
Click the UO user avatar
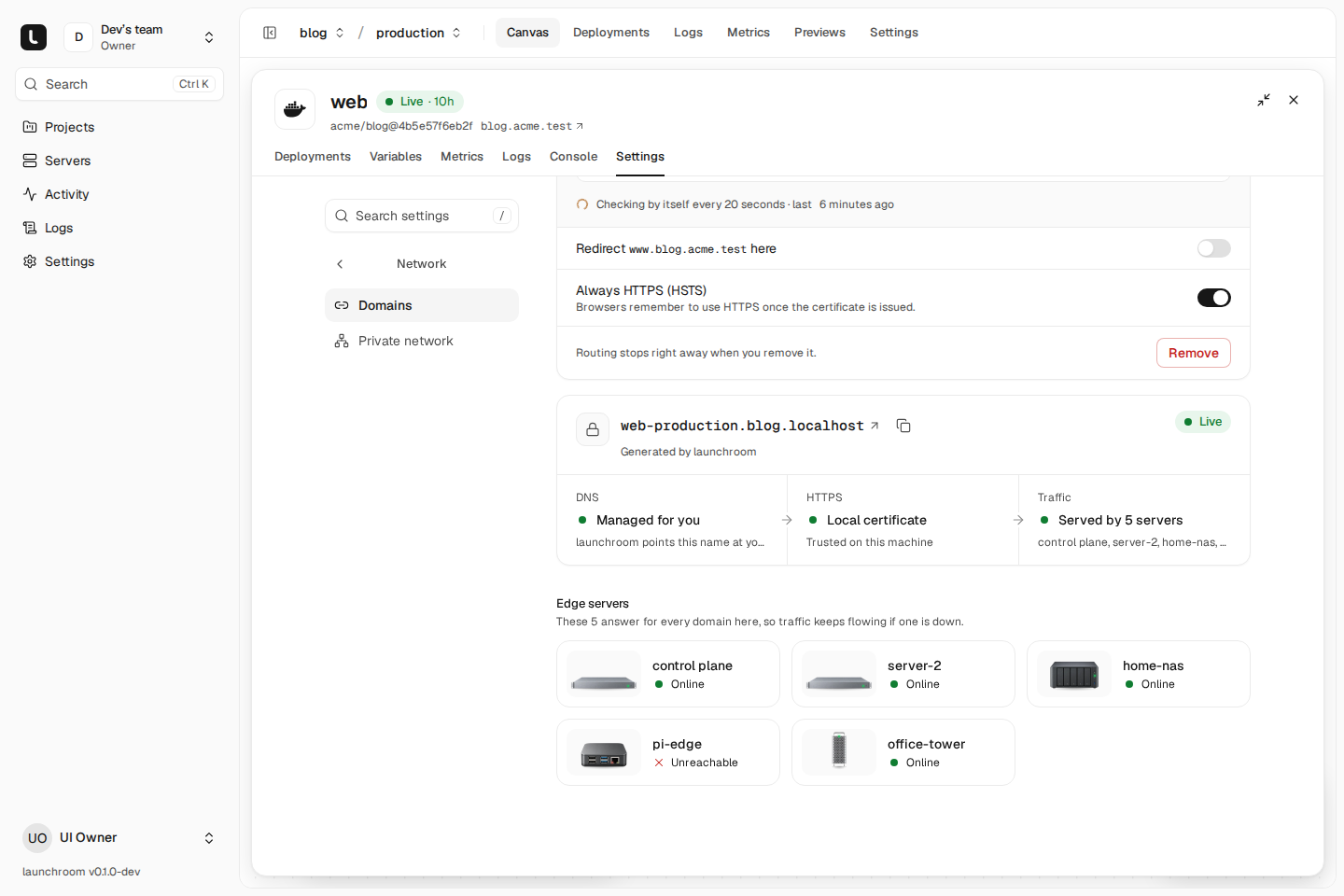pos(37,838)
